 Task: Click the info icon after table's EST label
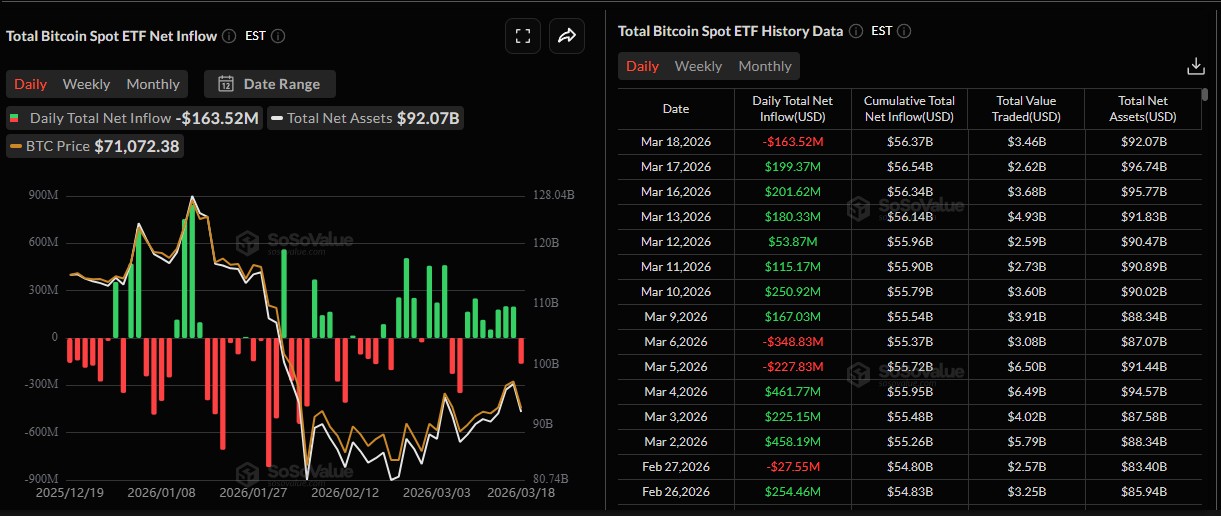906,31
